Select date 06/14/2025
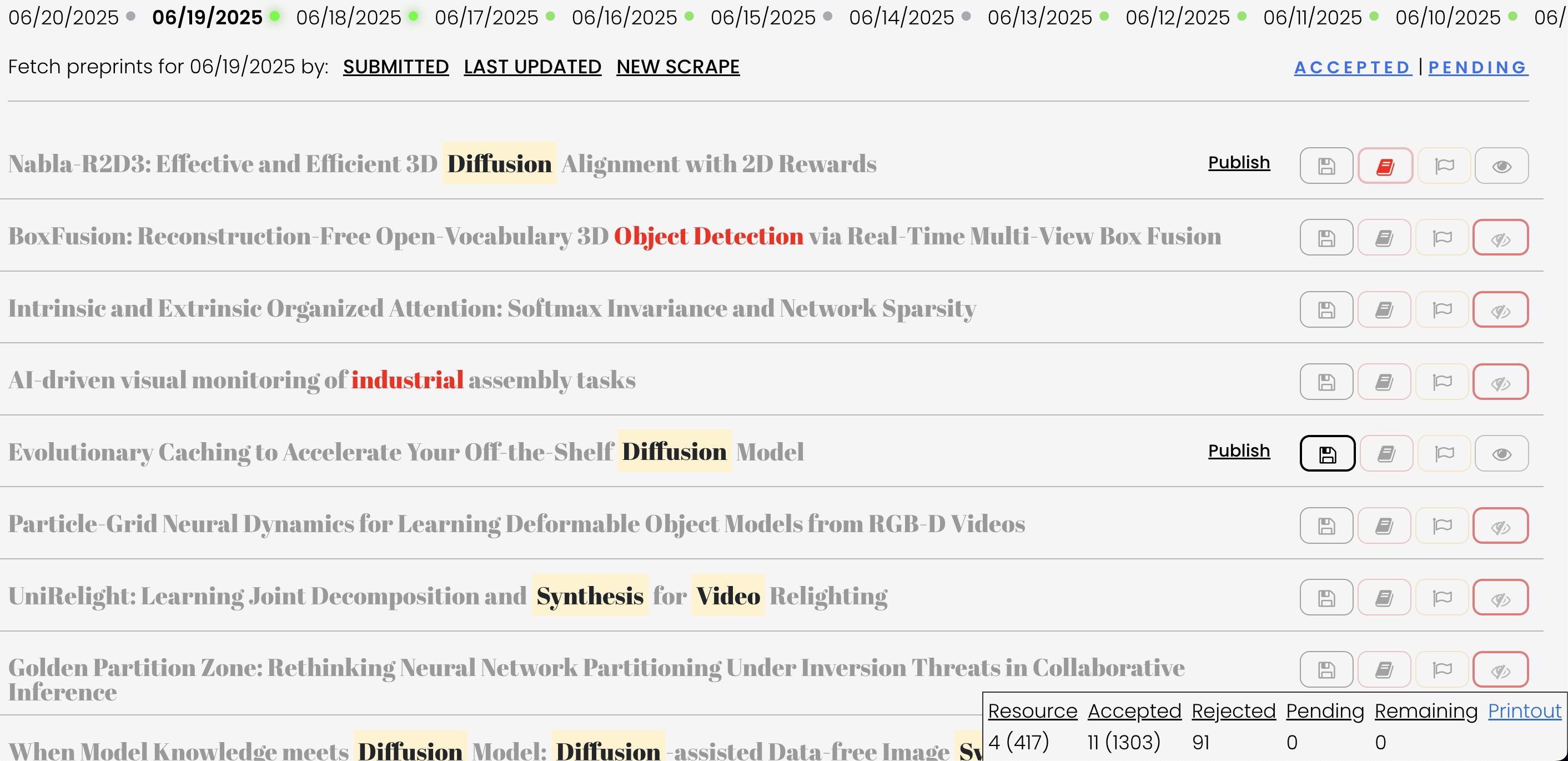 pyautogui.click(x=902, y=17)
